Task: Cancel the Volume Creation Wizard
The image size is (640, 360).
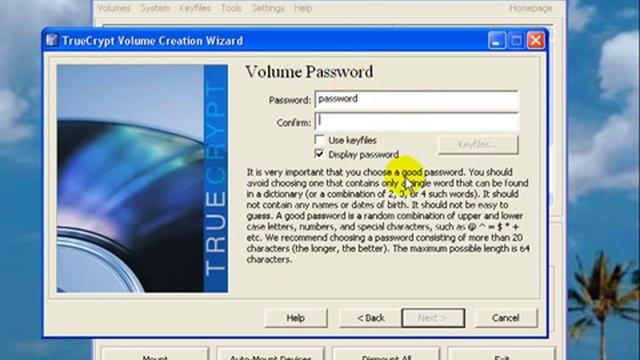Action: pos(506,318)
